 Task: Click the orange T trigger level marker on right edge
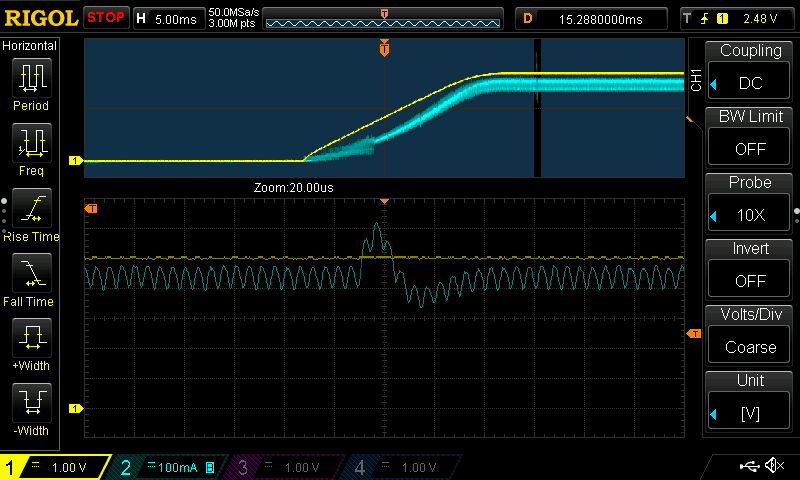694,334
